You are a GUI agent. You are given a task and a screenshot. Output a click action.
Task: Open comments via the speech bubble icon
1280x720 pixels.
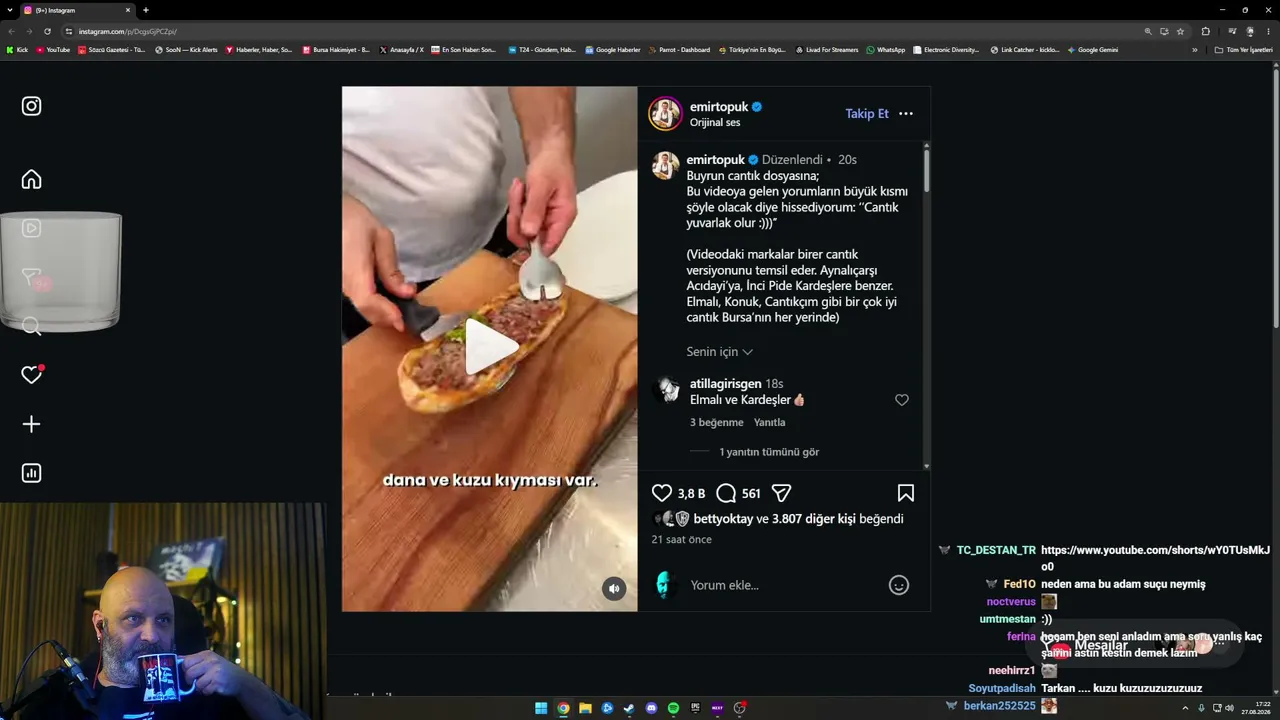(x=727, y=493)
